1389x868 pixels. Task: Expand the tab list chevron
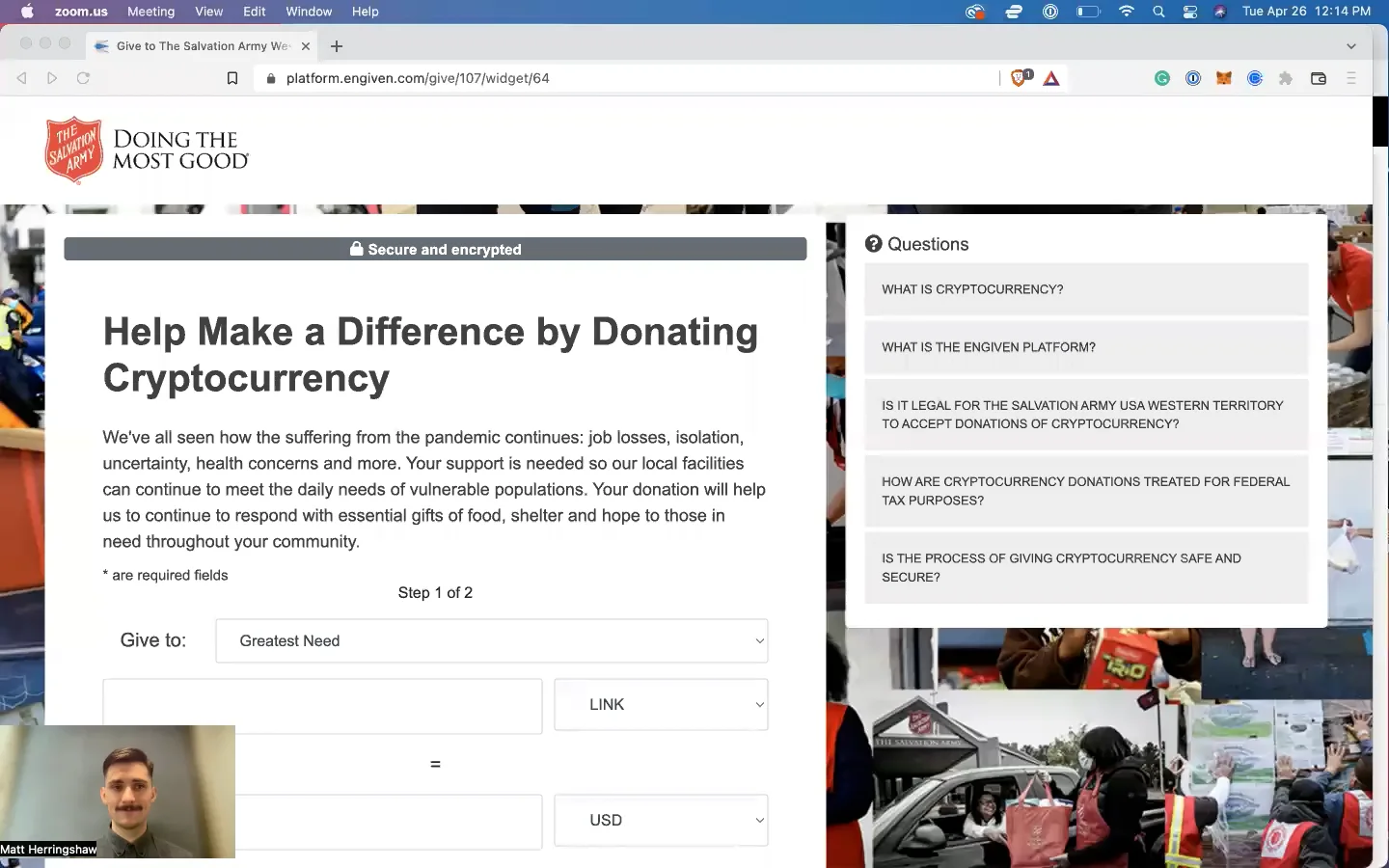pyautogui.click(x=1351, y=46)
